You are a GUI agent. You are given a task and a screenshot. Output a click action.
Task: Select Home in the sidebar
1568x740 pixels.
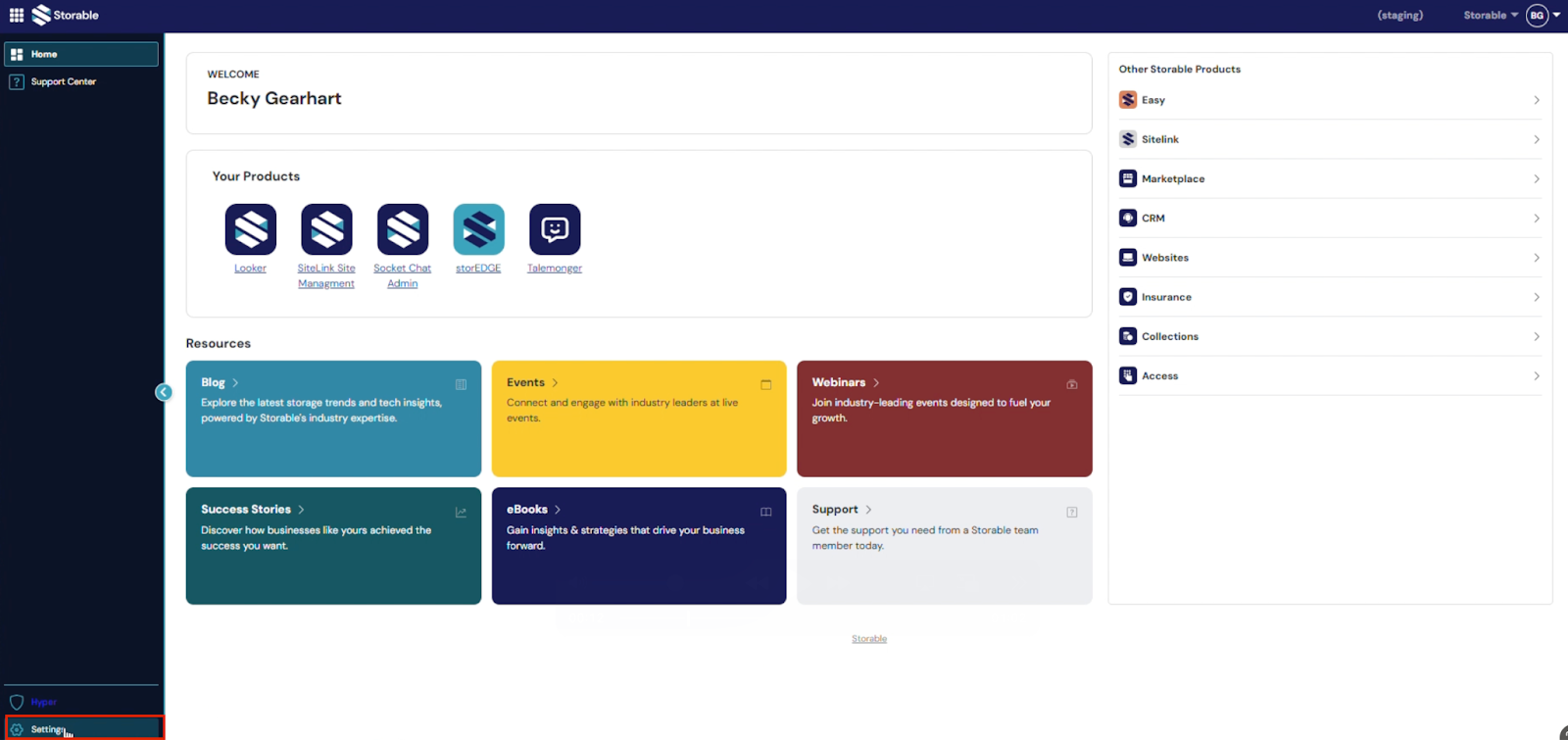tap(80, 54)
